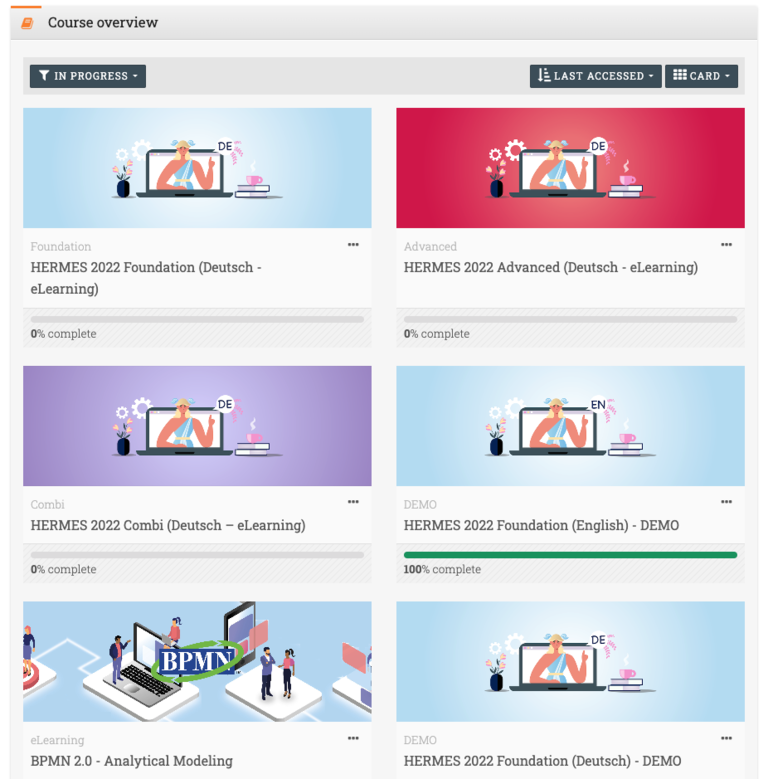768x779 pixels.
Task: Click the green 100% progress bar
Action: [x=570, y=555]
